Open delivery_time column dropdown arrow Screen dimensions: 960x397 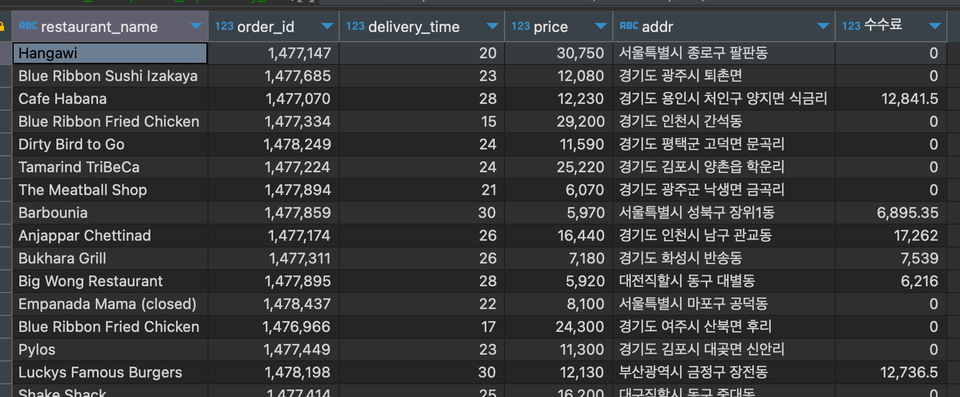pos(492,26)
